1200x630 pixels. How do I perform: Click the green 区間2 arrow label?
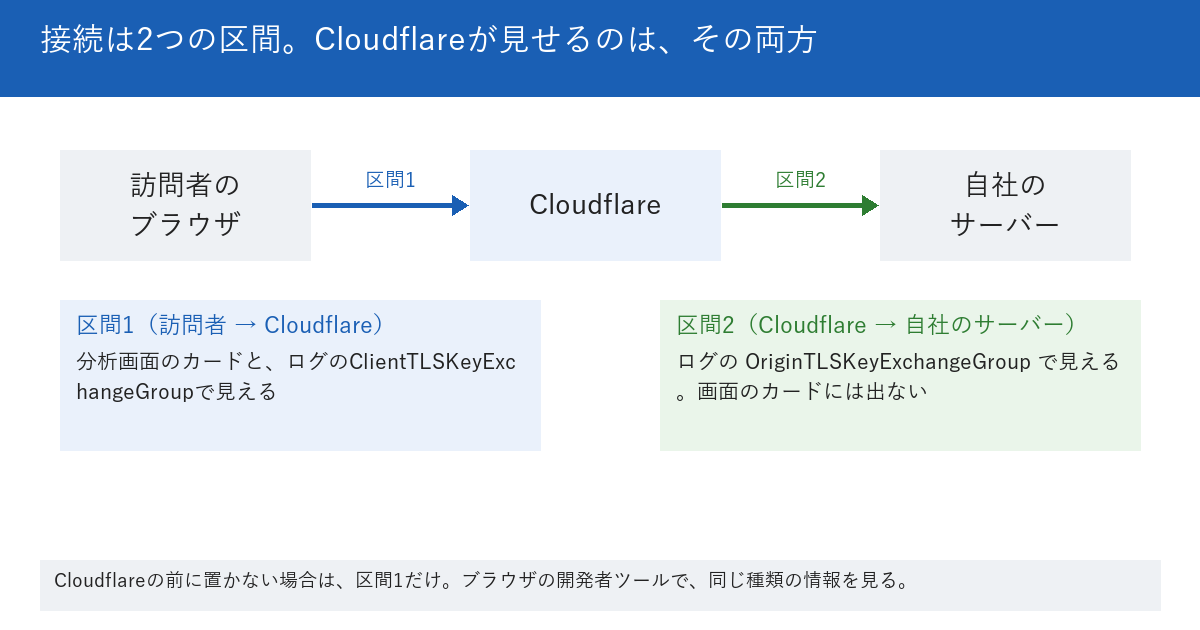(800, 180)
